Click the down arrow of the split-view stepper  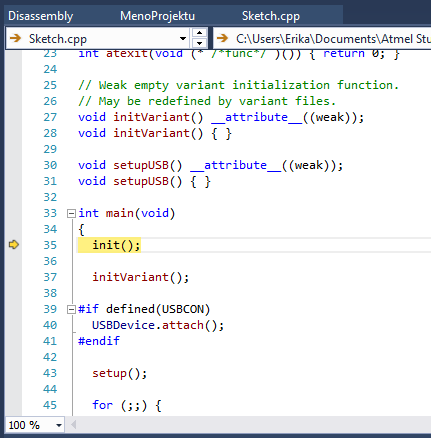[x=199, y=44]
